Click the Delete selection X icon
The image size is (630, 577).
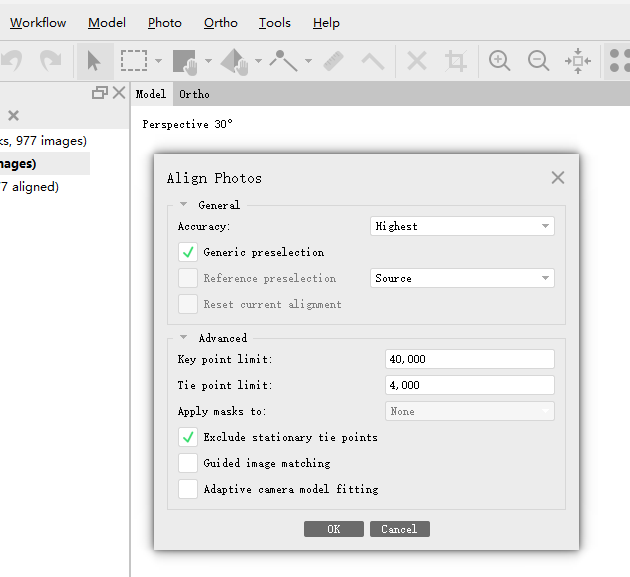tap(417, 61)
